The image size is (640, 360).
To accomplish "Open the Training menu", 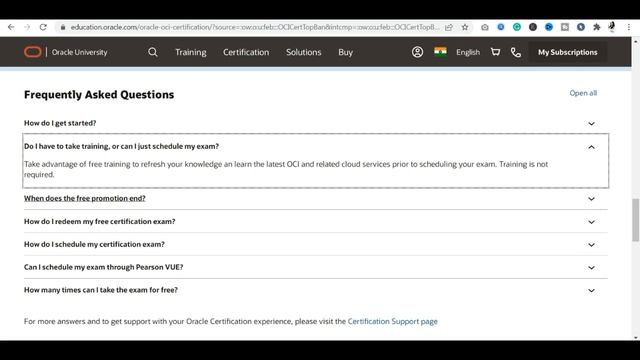I will point(191,52).
